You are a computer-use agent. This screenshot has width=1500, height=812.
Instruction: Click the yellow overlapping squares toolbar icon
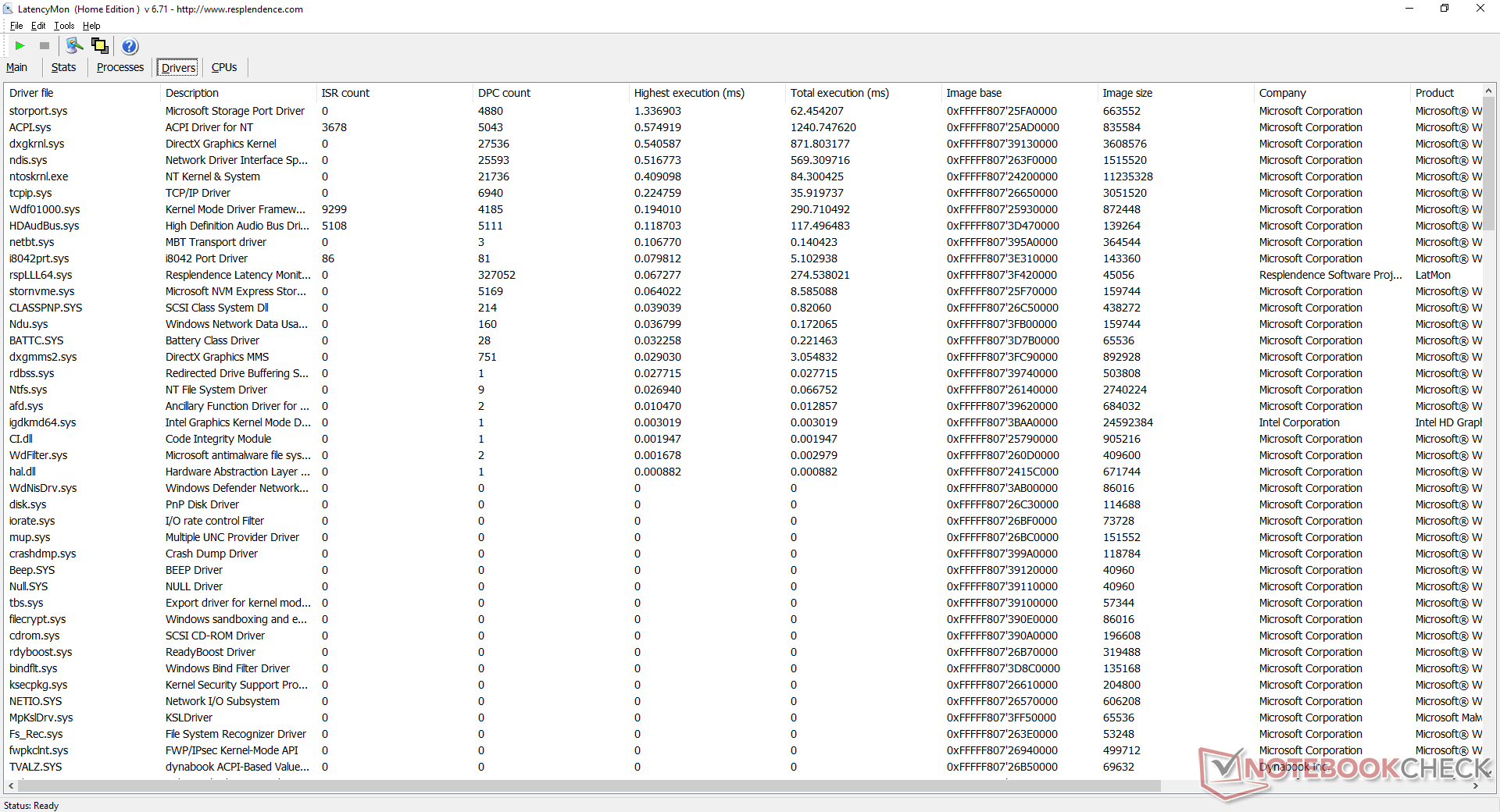100,46
